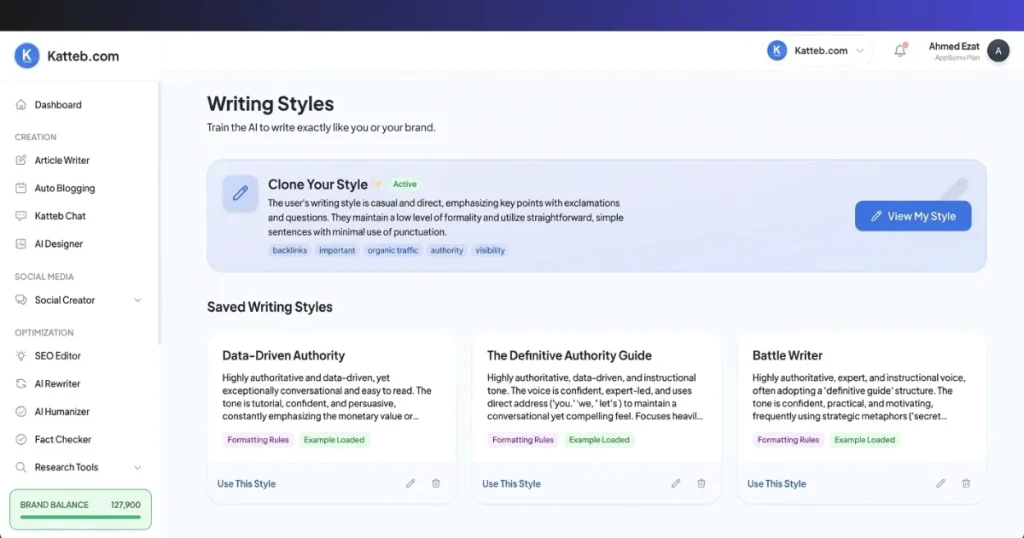Image resolution: width=1024 pixels, height=538 pixels.
Task: Select the organic traffic keyword tag
Action: [392, 250]
